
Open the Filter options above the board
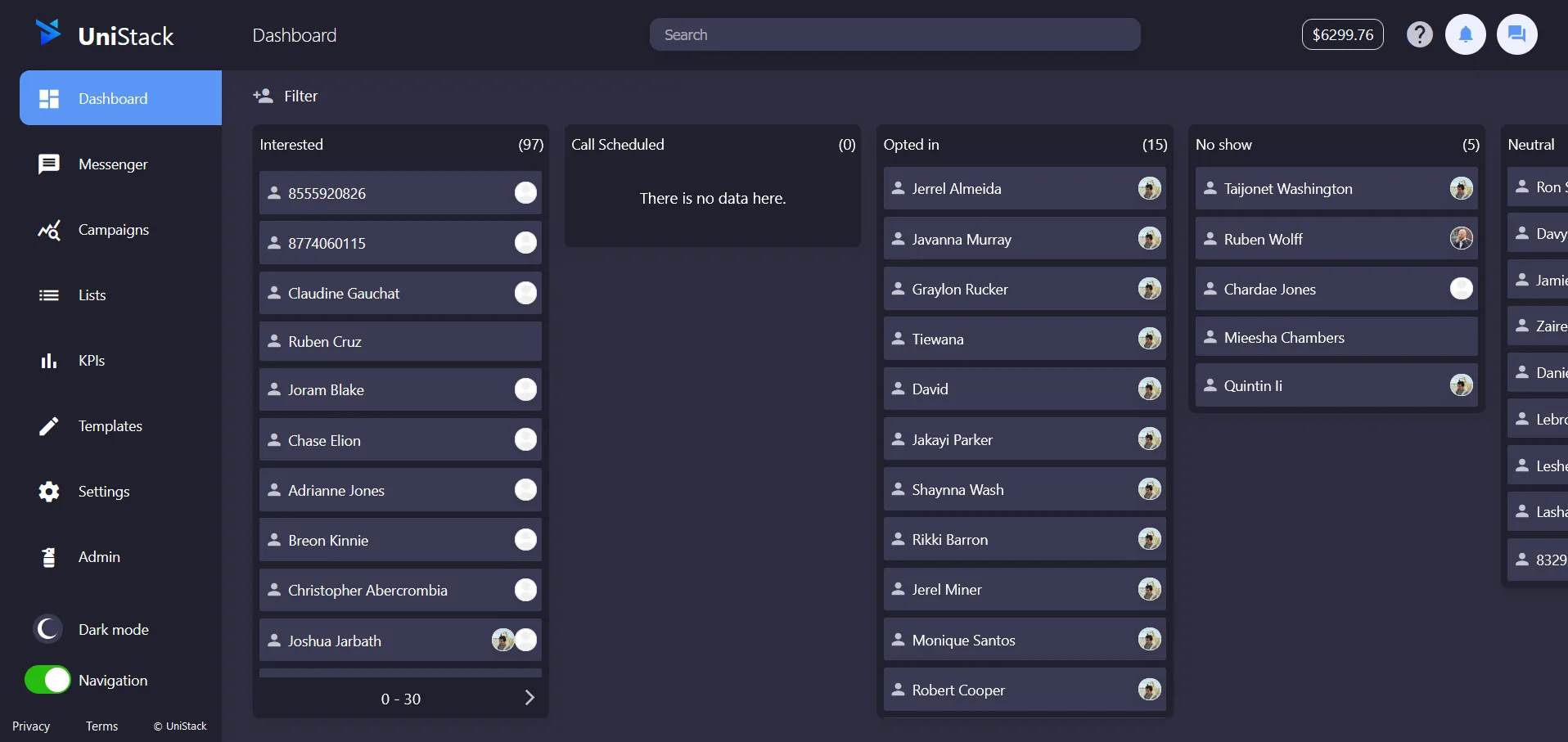pos(285,96)
